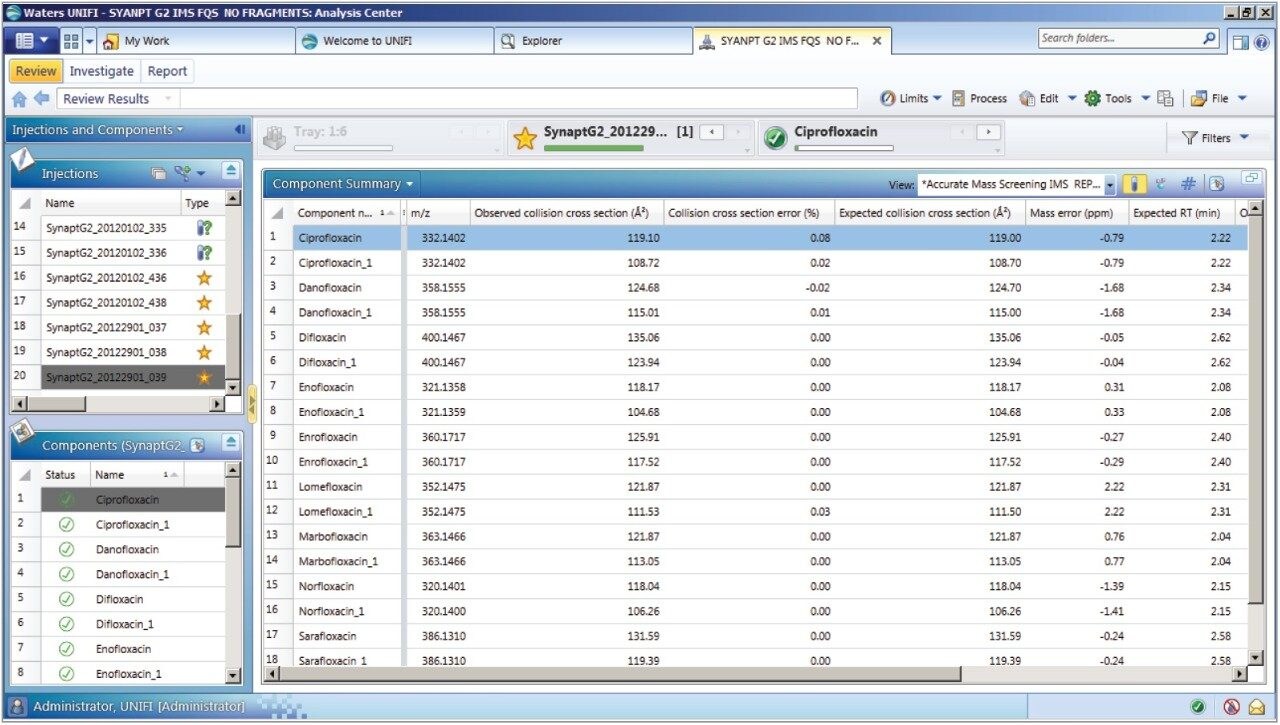Switch to the Report tab
Viewport: 1280px width, 725px height.
point(167,71)
